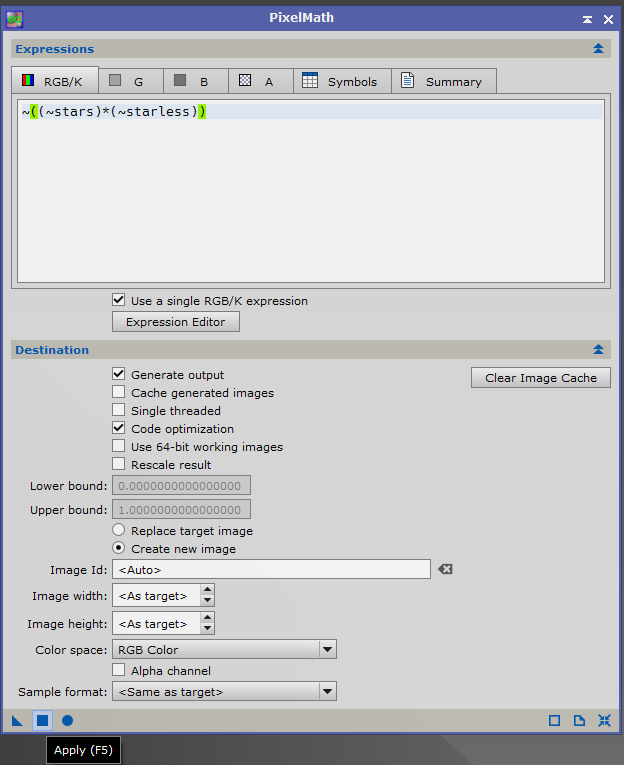The width and height of the screenshot is (624, 765).
Task: Click the Upper bound field
Action: click(x=181, y=509)
